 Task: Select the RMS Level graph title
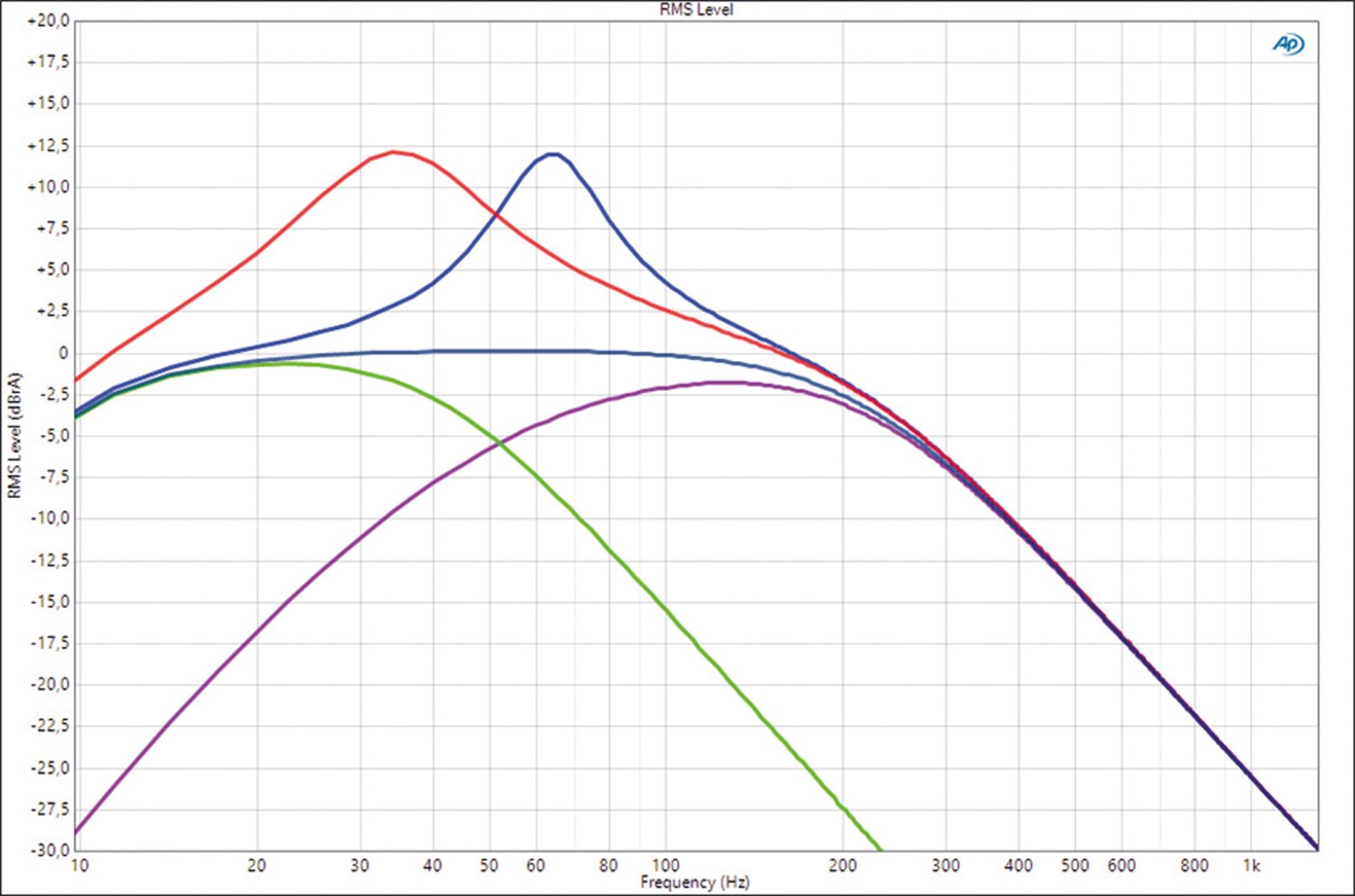click(696, 10)
